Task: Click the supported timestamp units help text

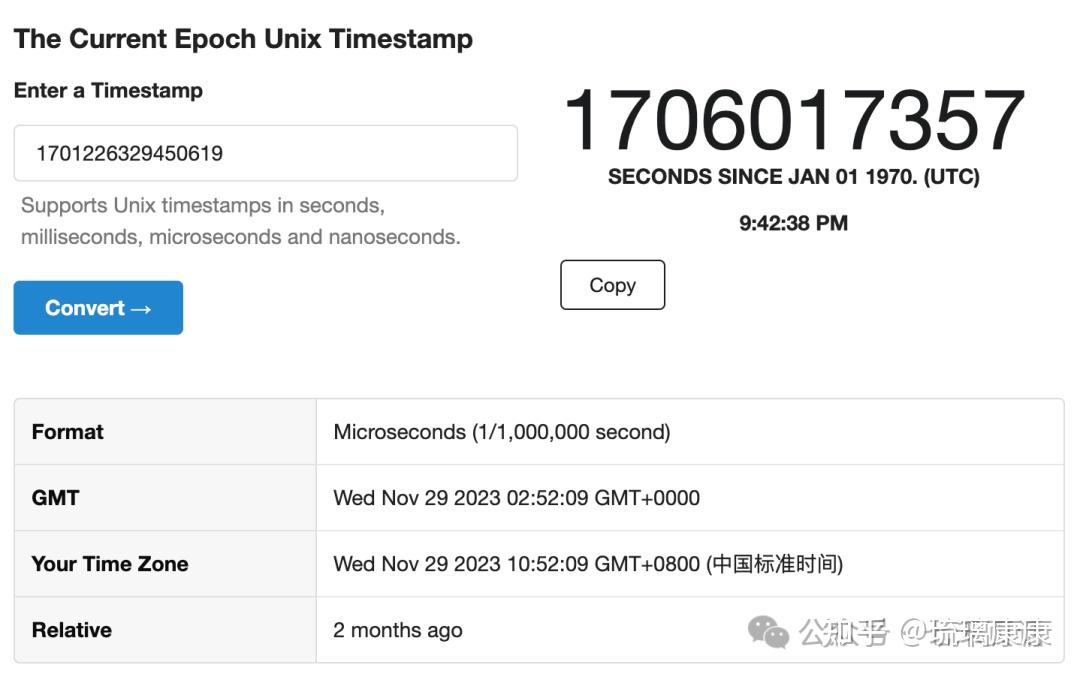Action: [x=240, y=221]
